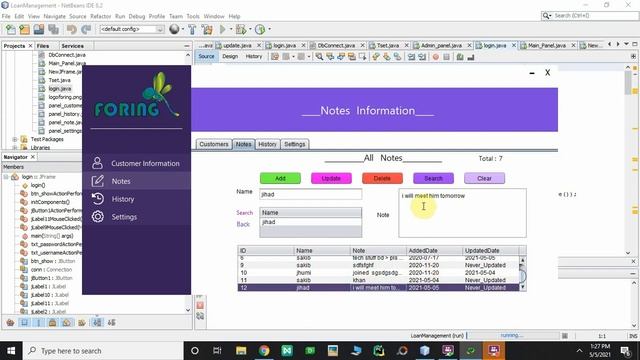Click the IDE search box
Screen dimensions: 640x360
click(590, 16)
